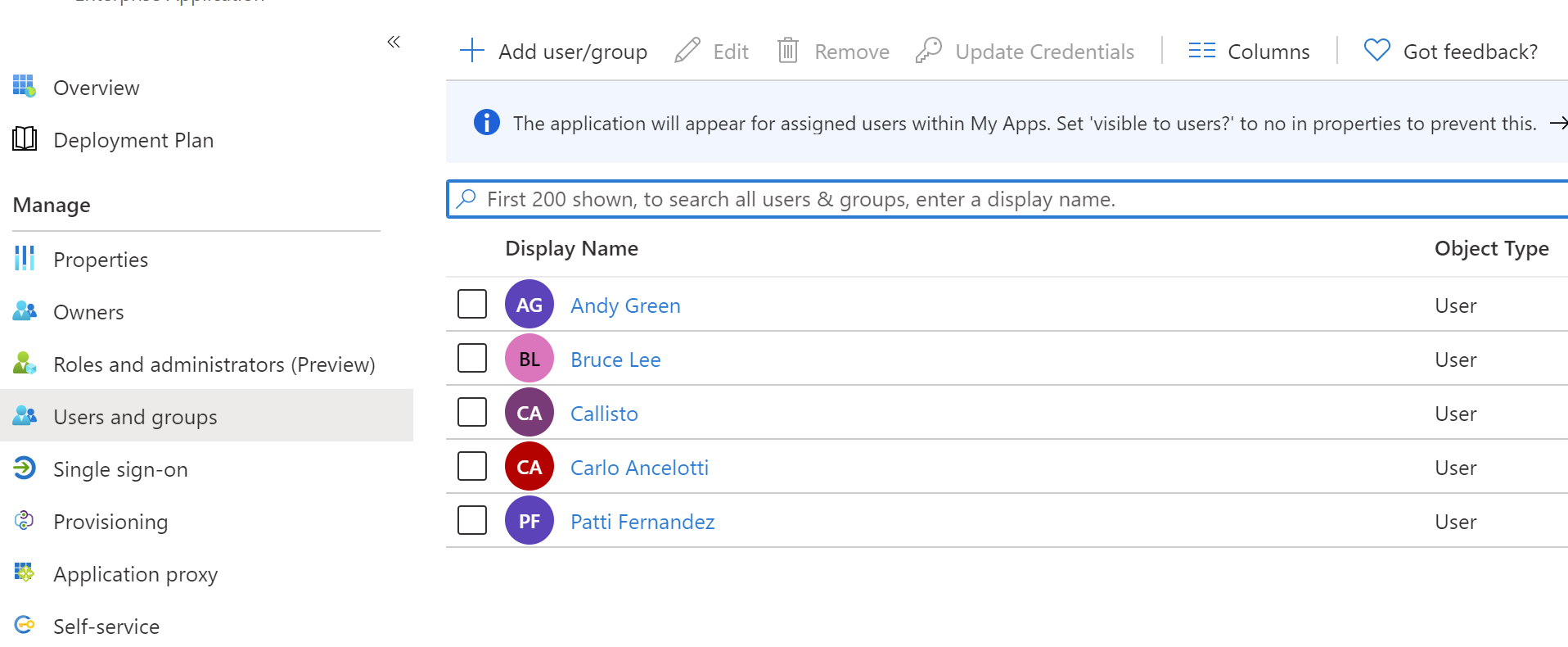Open the Carlo Ancelotti user link
This screenshot has height=647, width=1568.
click(639, 468)
